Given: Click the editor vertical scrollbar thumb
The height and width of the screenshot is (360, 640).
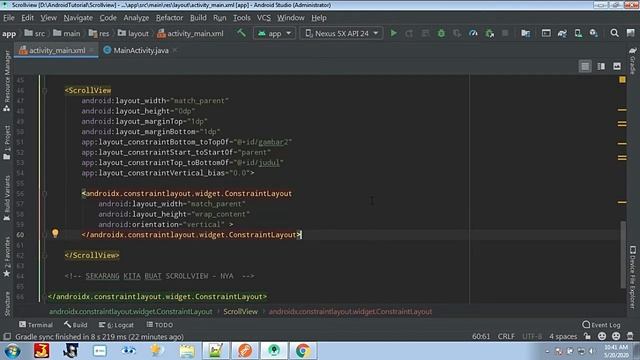Looking at the screenshot, I should pyautogui.click(x=623, y=255).
